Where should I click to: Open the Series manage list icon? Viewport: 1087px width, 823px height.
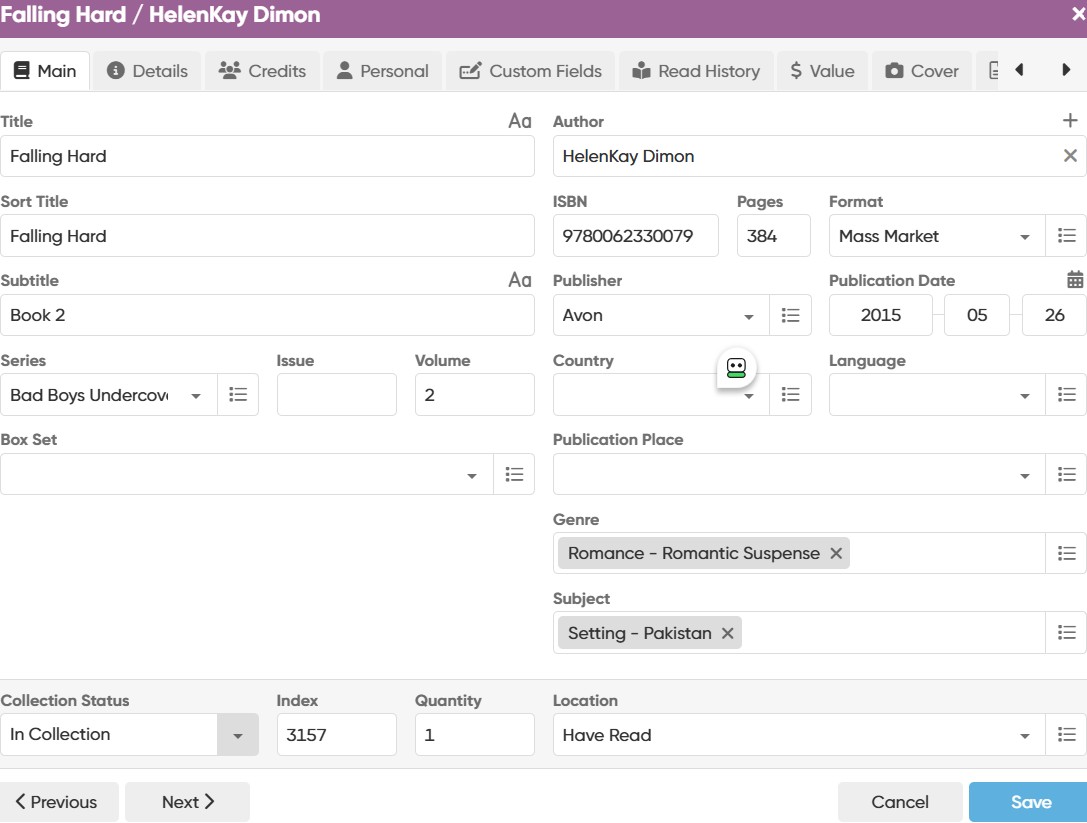point(238,395)
